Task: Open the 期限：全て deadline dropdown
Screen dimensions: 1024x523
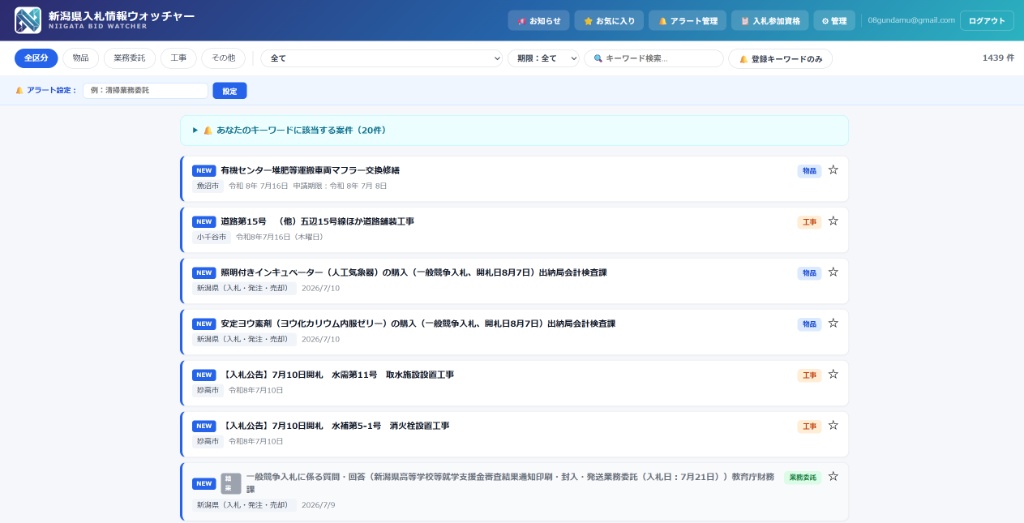Action: [x=543, y=58]
